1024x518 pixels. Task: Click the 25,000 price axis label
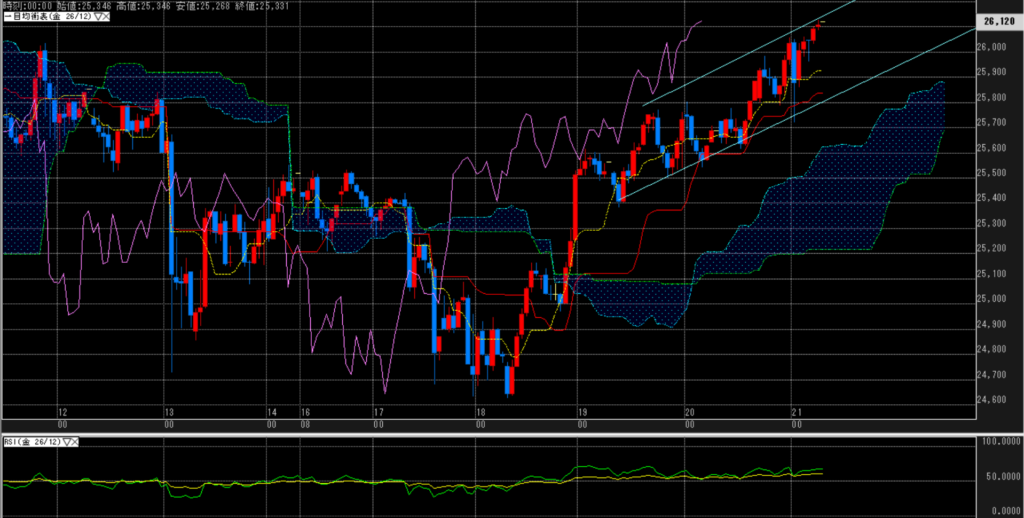click(x=995, y=298)
